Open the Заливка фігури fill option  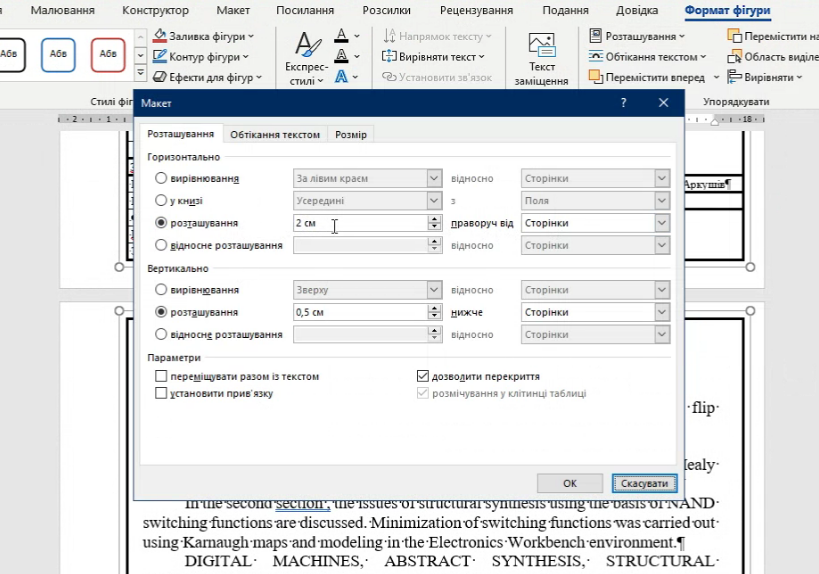(x=203, y=36)
